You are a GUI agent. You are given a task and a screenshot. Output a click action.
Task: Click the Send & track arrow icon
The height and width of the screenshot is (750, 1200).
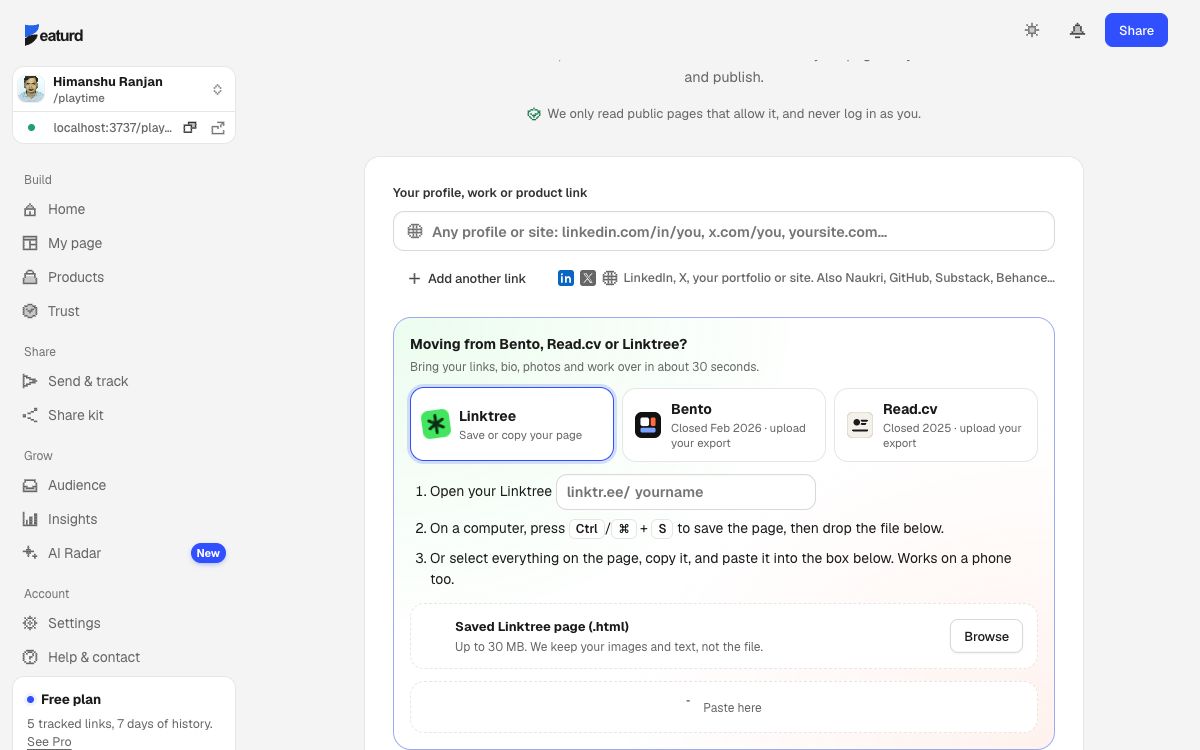(x=30, y=381)
